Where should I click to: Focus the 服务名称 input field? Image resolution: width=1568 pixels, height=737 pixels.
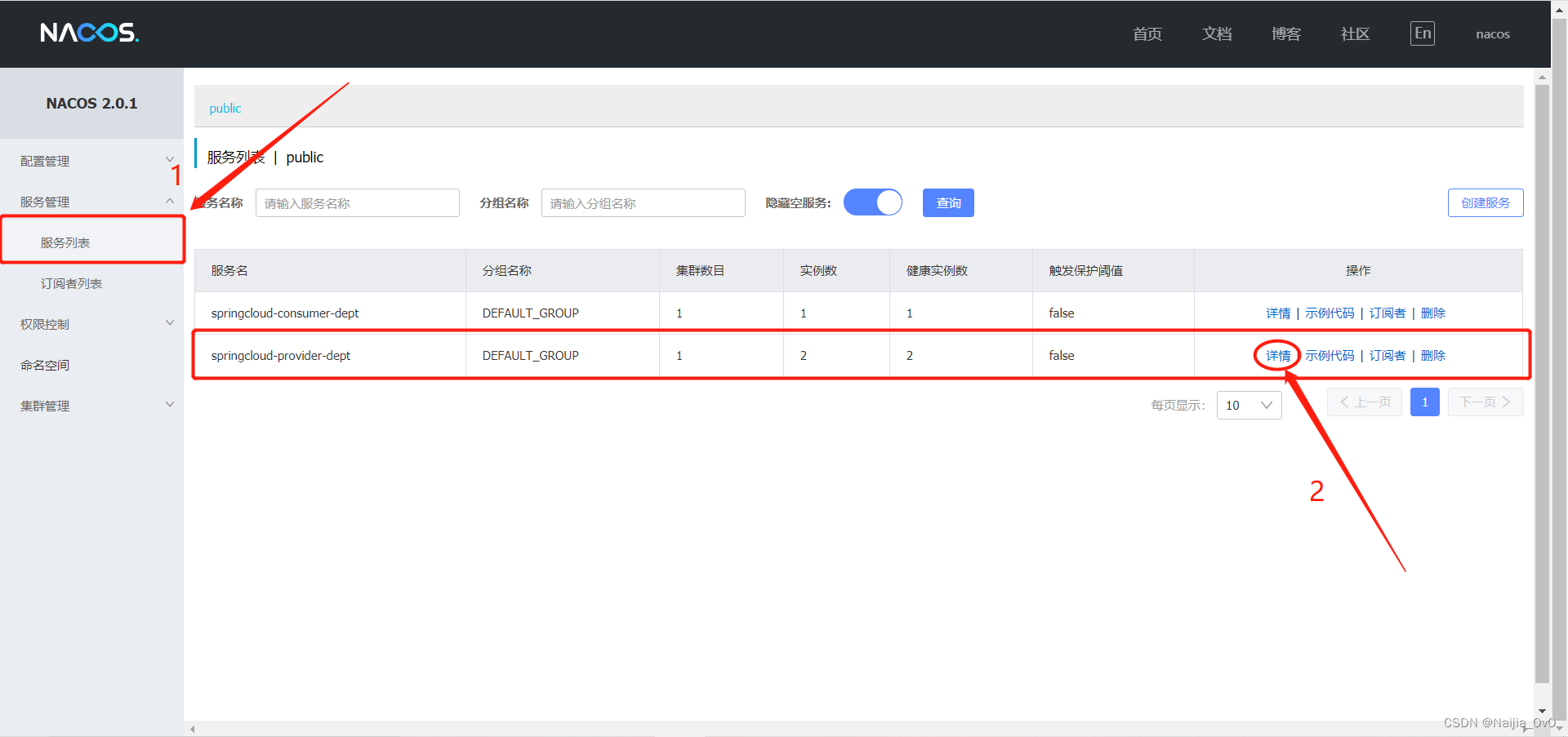(358, 202)
